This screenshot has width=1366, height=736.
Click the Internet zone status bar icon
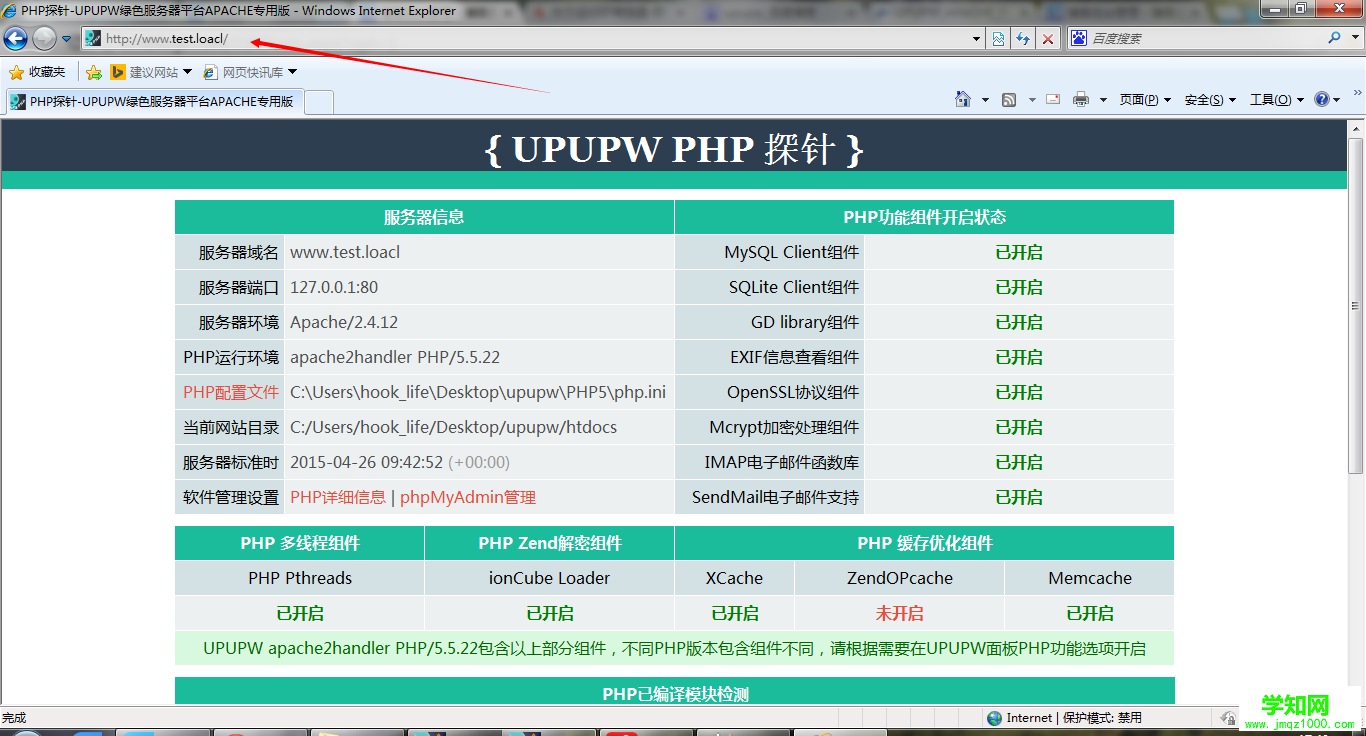[994, 718]
